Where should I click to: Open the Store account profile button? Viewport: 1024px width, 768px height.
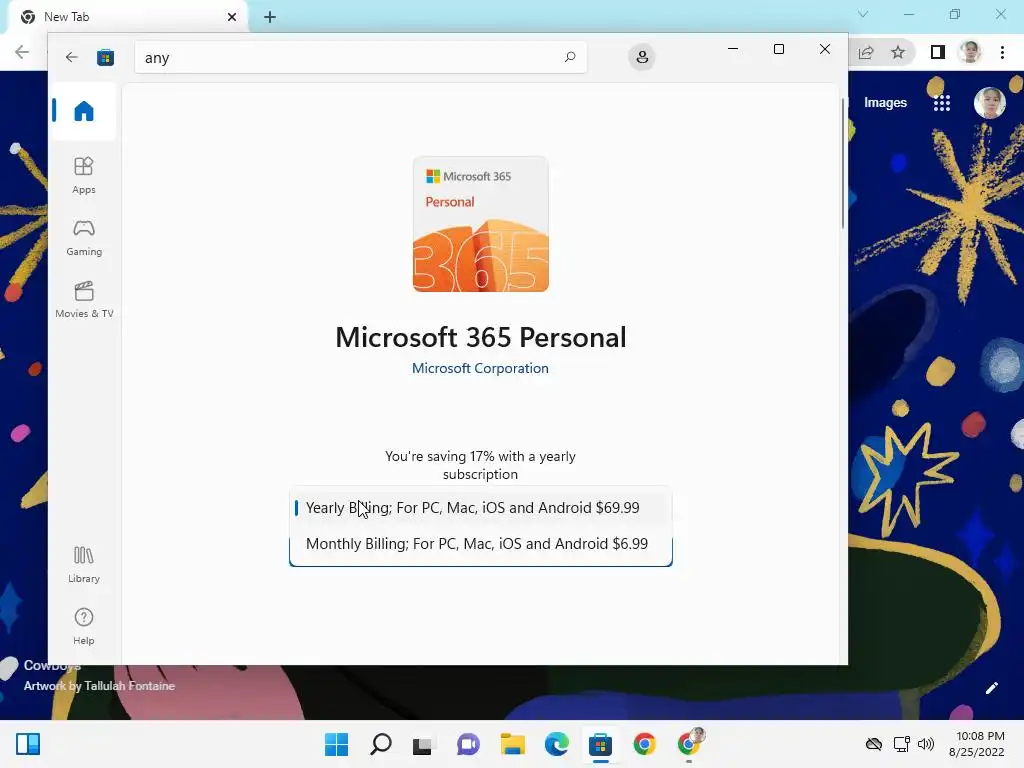(642, 57)
